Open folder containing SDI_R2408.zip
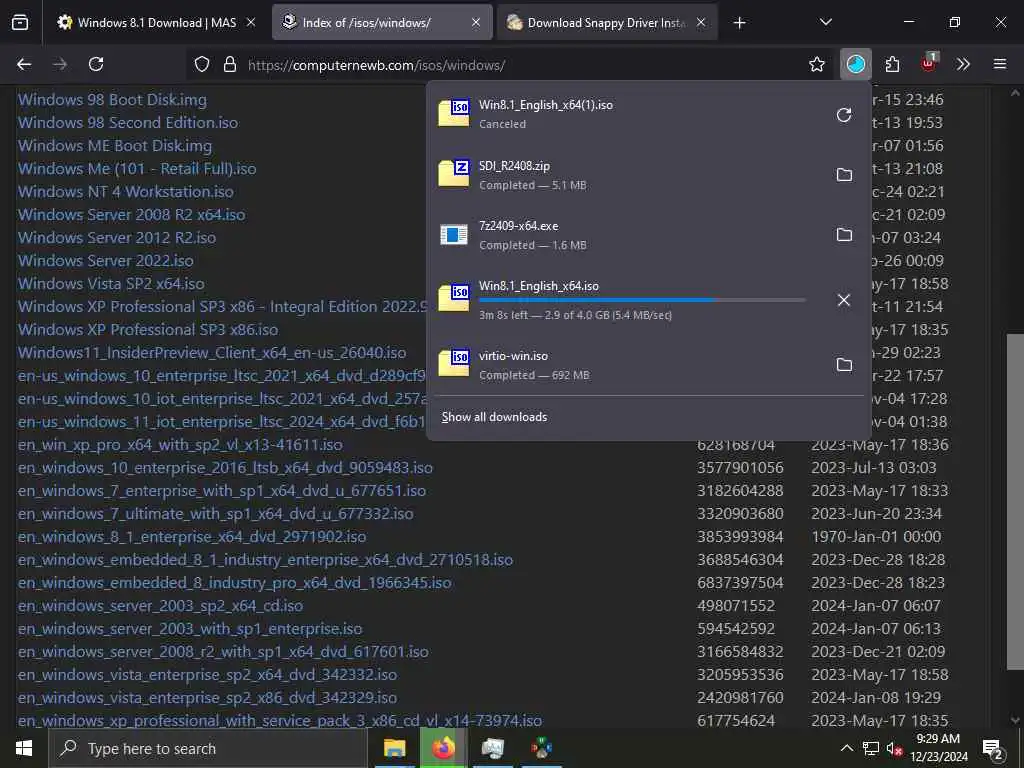 click(x=844, y=174)
